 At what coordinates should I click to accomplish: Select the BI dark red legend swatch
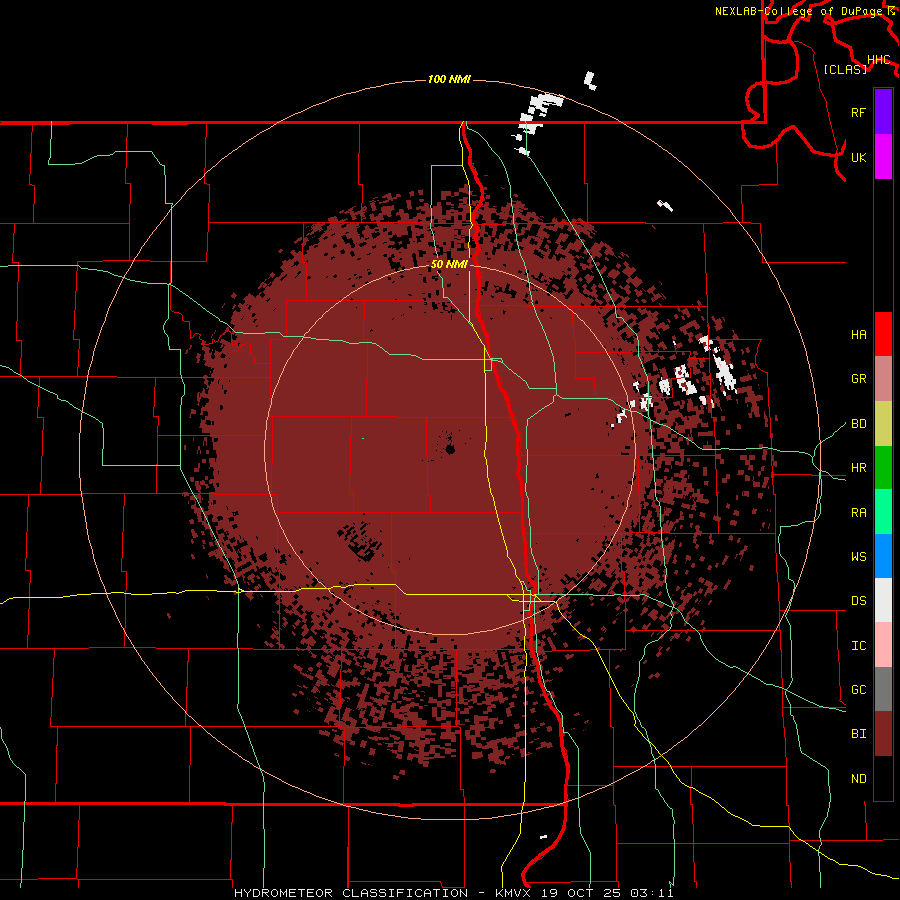[883, 734]
